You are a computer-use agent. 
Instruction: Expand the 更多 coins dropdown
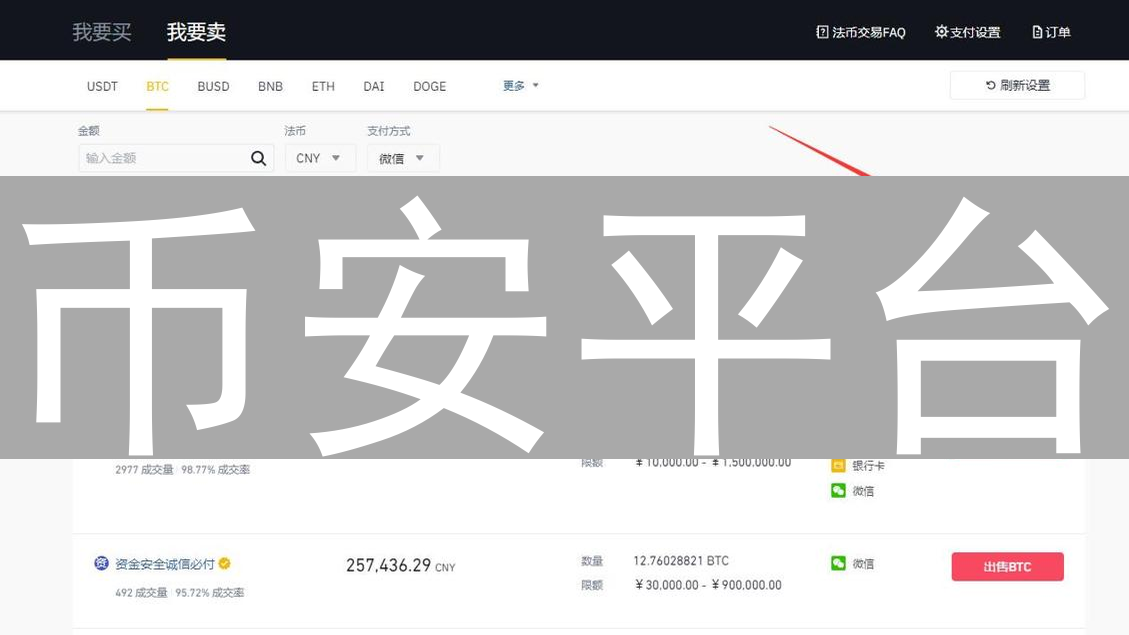[x=521, y=86]
